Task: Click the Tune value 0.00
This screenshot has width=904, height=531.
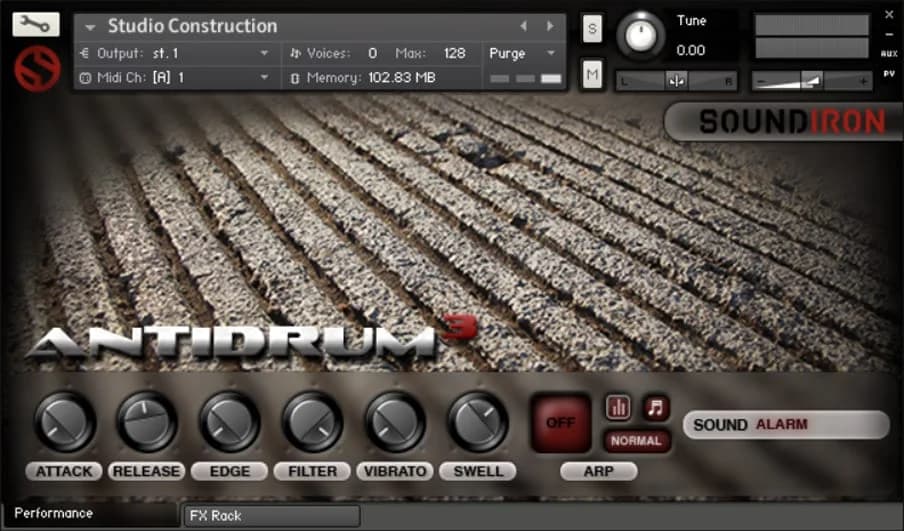Action: tap(691, 51)
